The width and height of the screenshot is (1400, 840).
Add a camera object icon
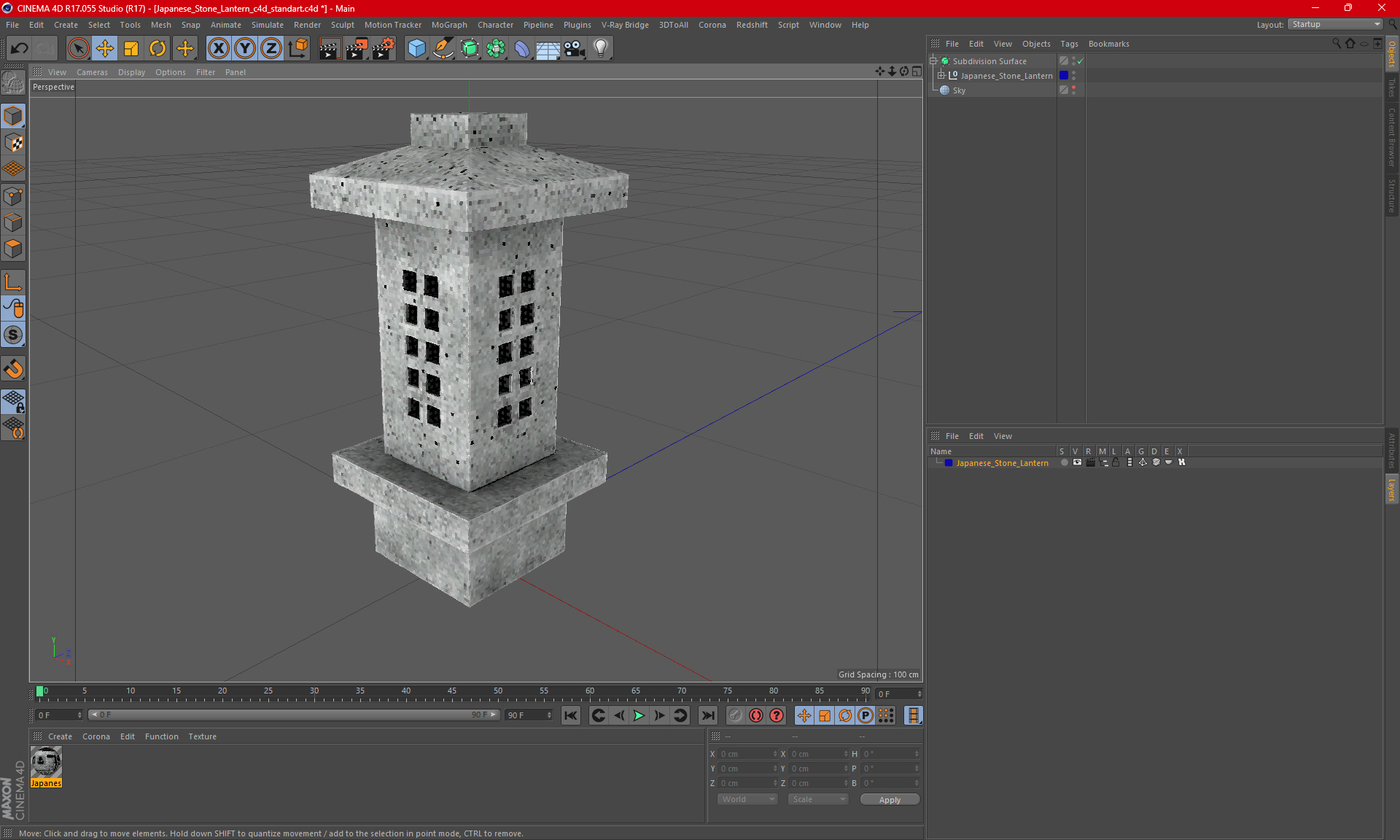click(x=575, y=48)
